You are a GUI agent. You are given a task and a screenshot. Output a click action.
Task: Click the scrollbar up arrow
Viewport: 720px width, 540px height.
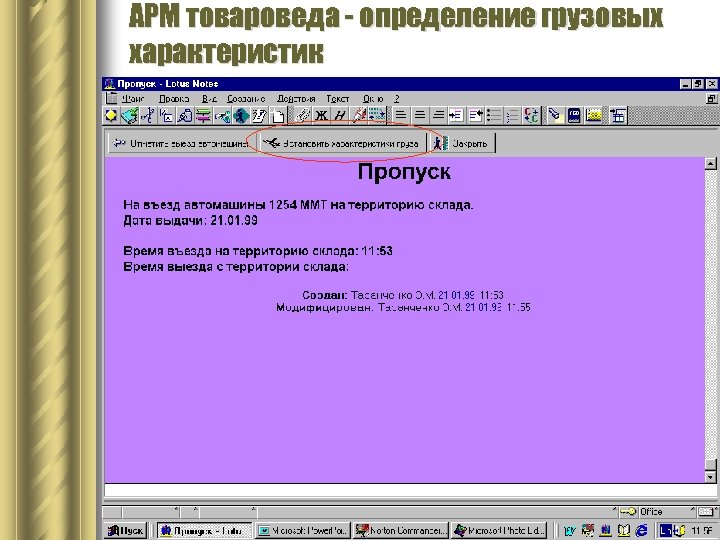(710, 163)
